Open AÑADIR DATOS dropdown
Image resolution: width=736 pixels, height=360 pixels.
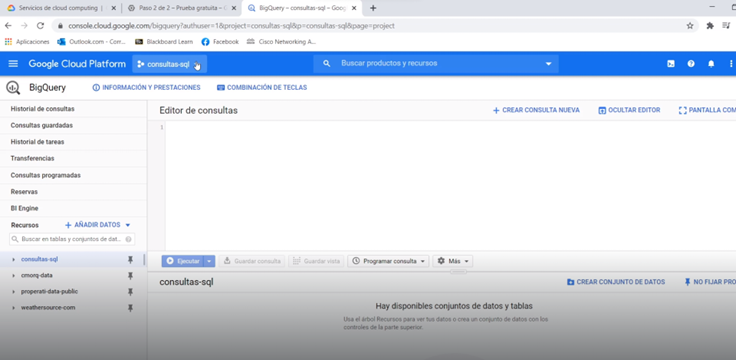(x=98, y=225)
